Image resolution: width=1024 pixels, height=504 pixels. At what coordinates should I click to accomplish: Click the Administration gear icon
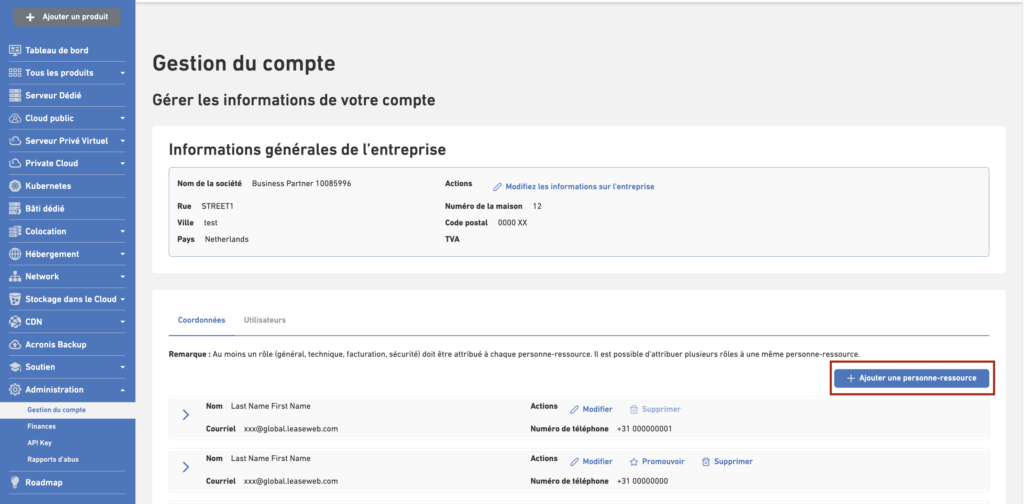(15, 390)
